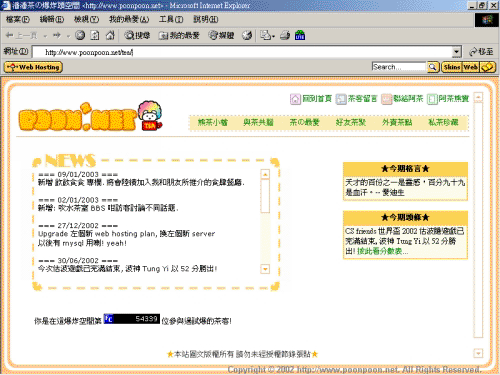
Task: Open the rightmost top link beside green book
Action: (454, 99)
